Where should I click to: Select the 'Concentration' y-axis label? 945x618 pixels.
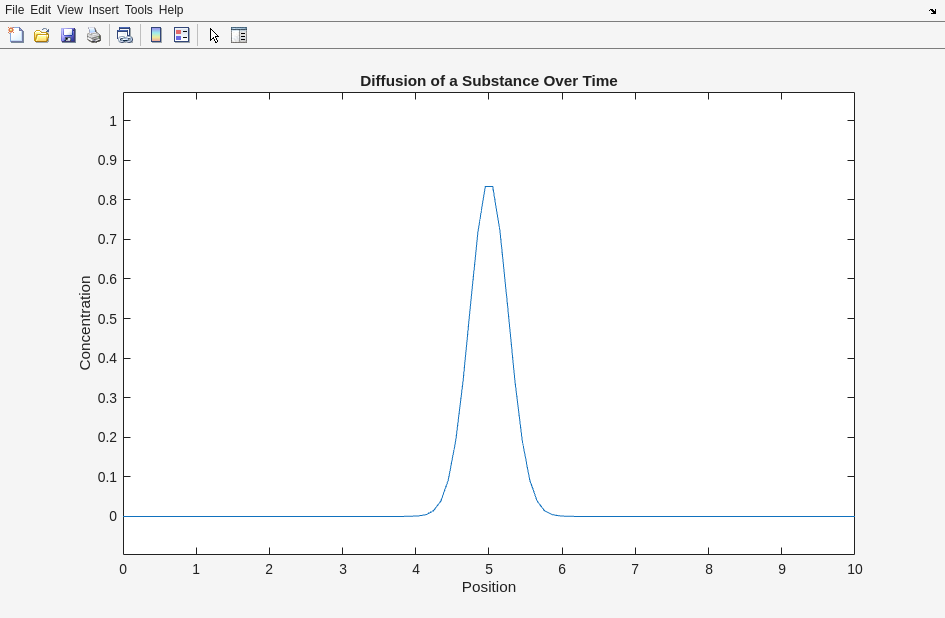click(85, 322)
